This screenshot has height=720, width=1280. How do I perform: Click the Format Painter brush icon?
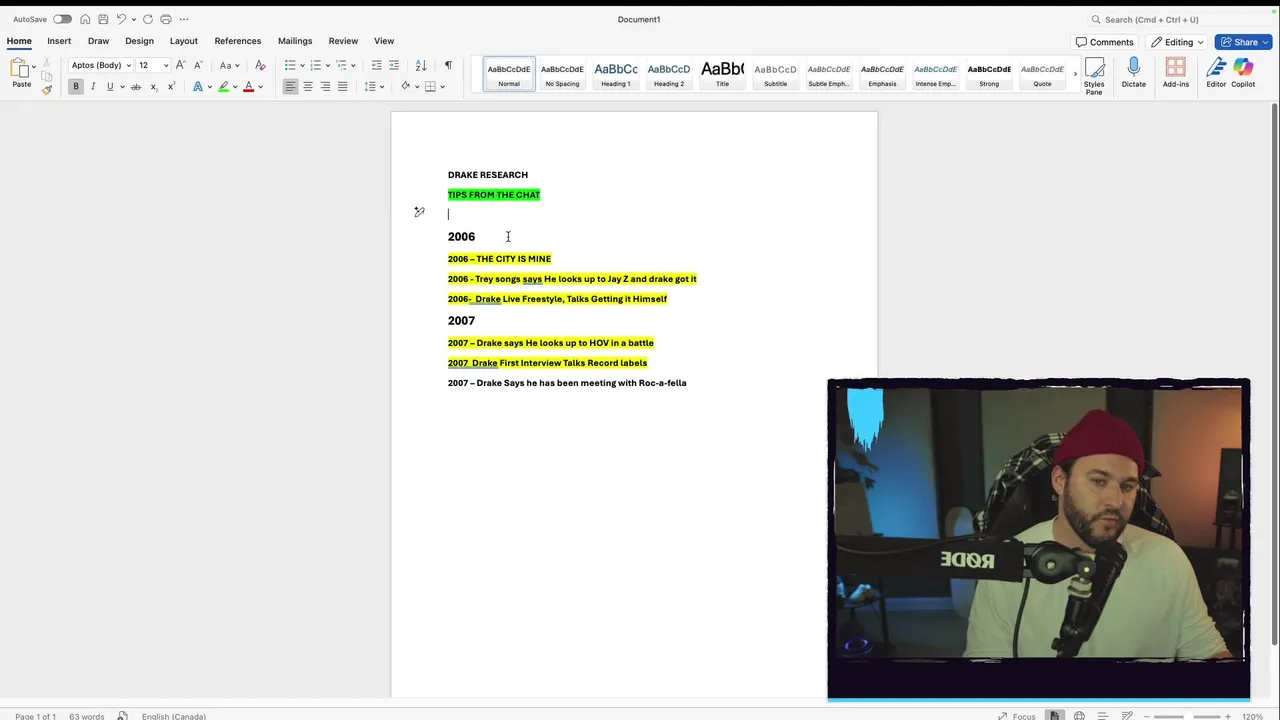point(46,89)
